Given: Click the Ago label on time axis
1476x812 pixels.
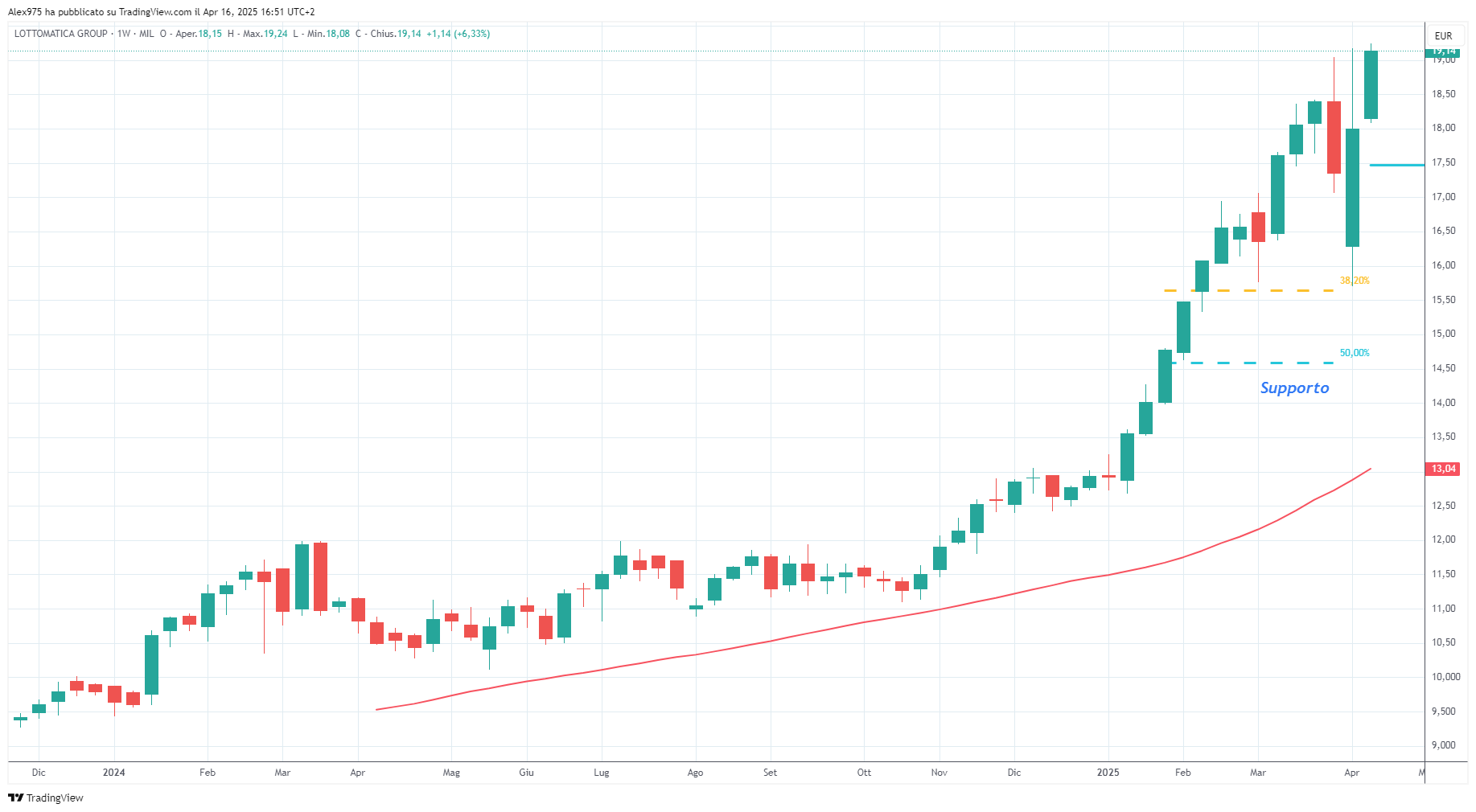Looking at the screenshot, I should pos(695,773).
